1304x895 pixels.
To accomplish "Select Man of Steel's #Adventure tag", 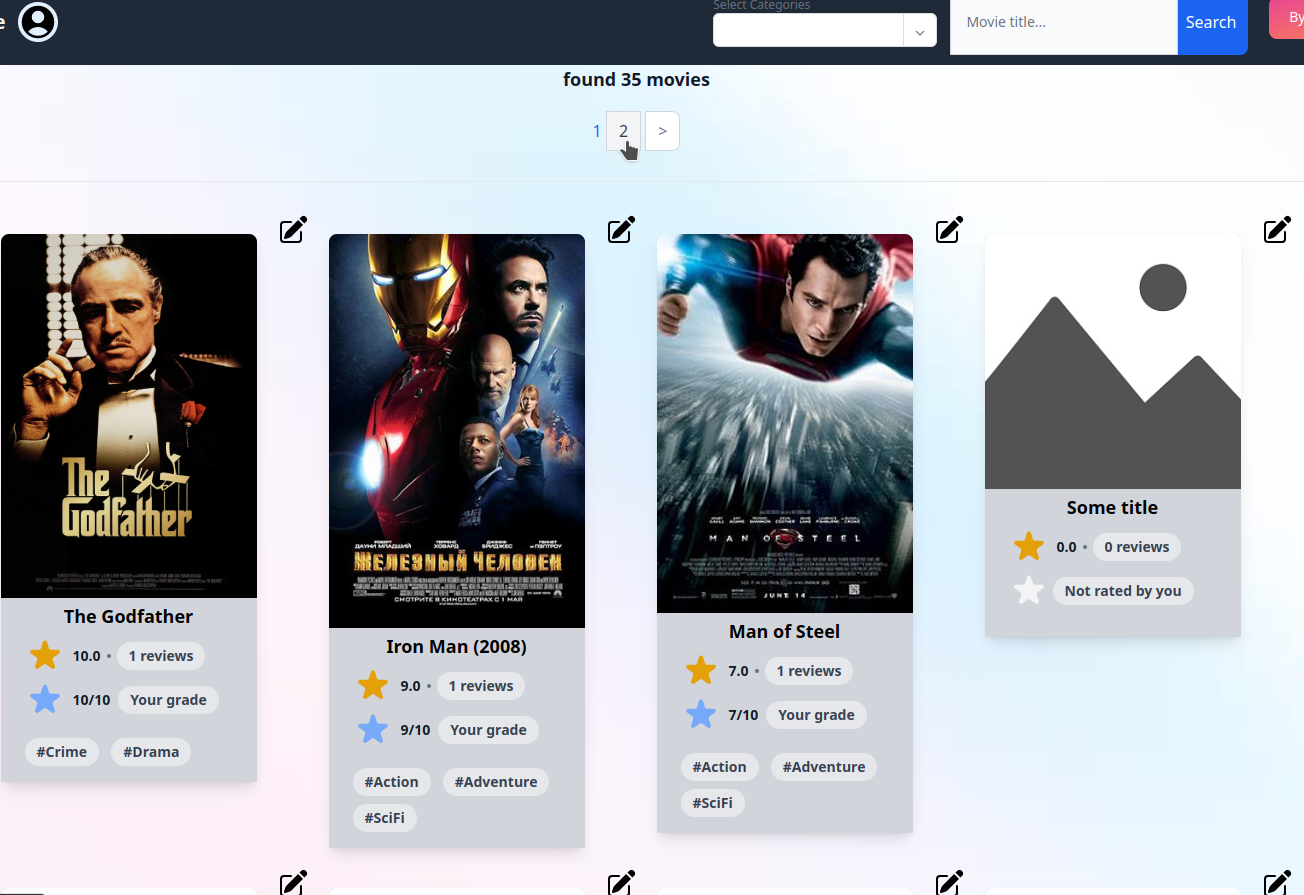I will 824,767.
